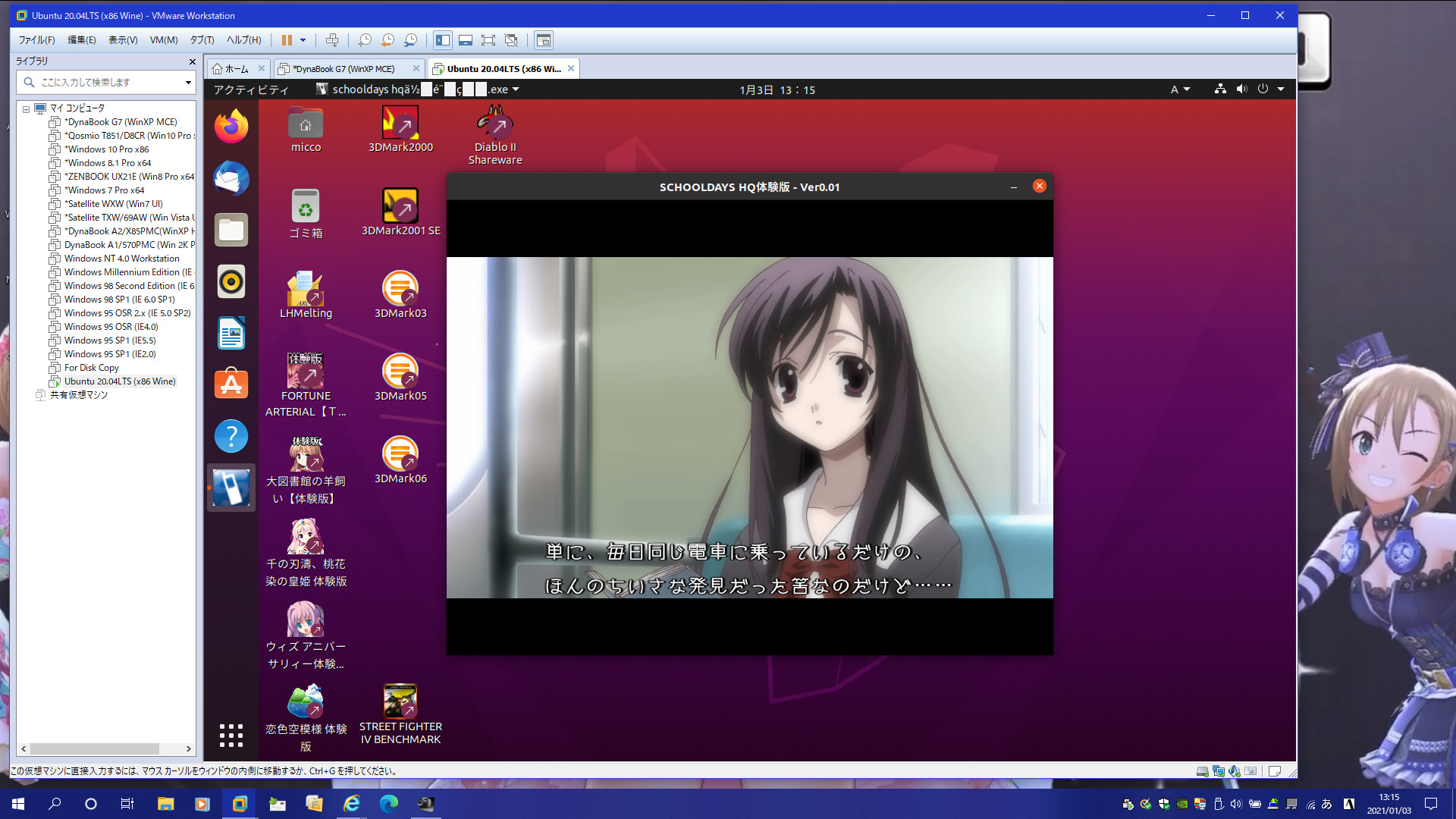Select the LHMelting desktop shortcut
1456x819 pixels.
pos(306,295)
